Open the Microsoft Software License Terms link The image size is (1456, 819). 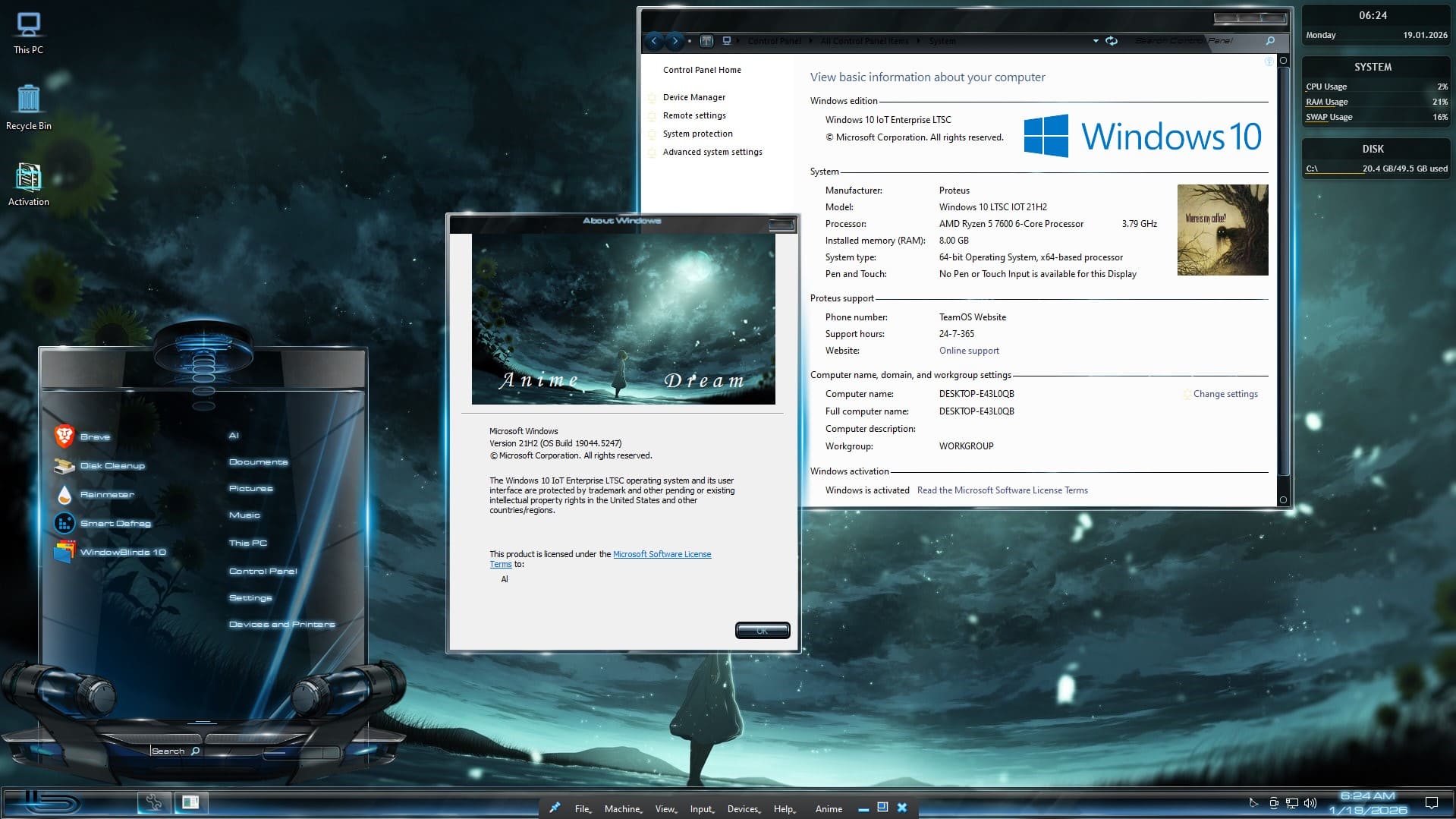tap(662, 554)
